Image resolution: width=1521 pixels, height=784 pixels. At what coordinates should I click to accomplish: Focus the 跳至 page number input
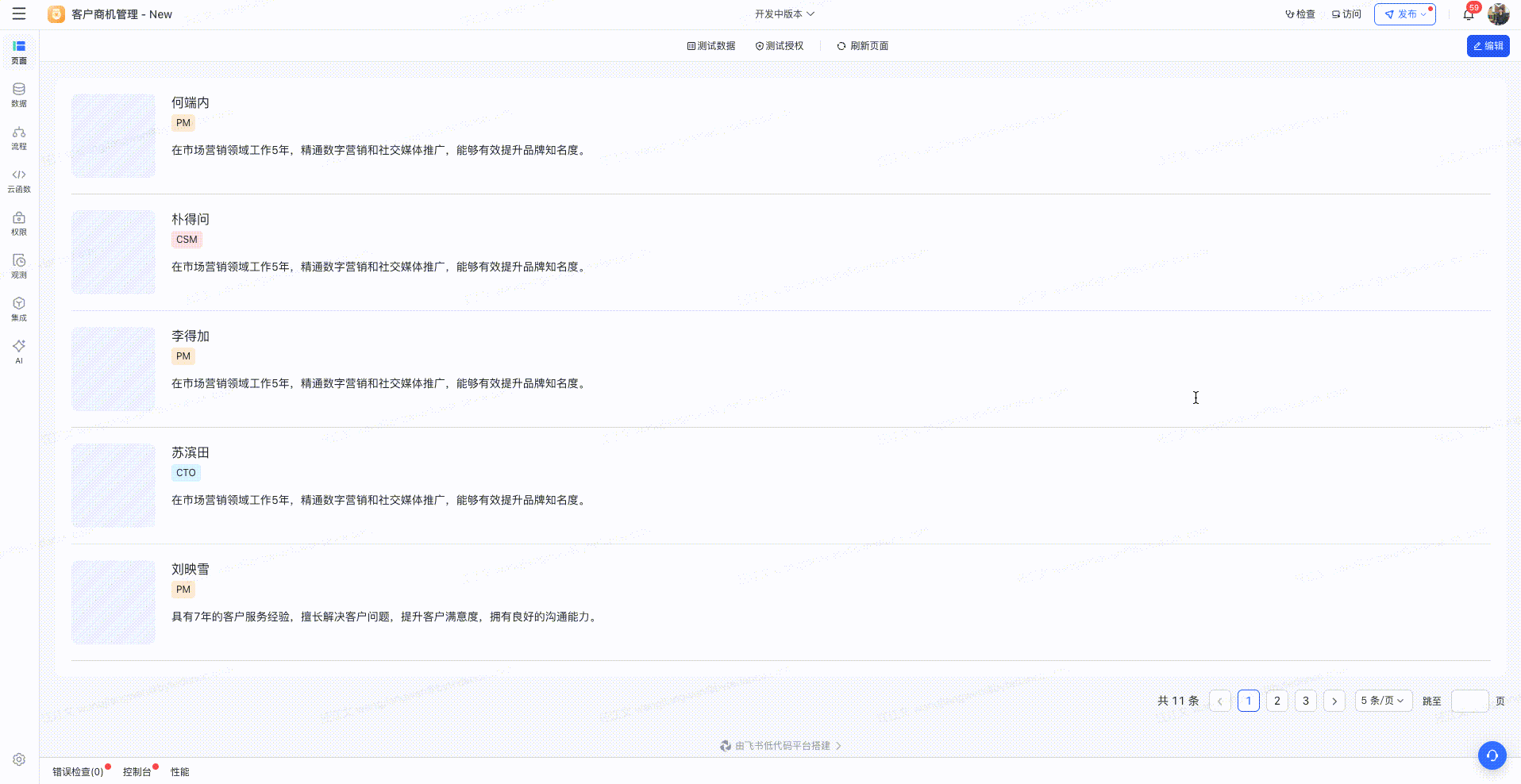point(1469,701)
